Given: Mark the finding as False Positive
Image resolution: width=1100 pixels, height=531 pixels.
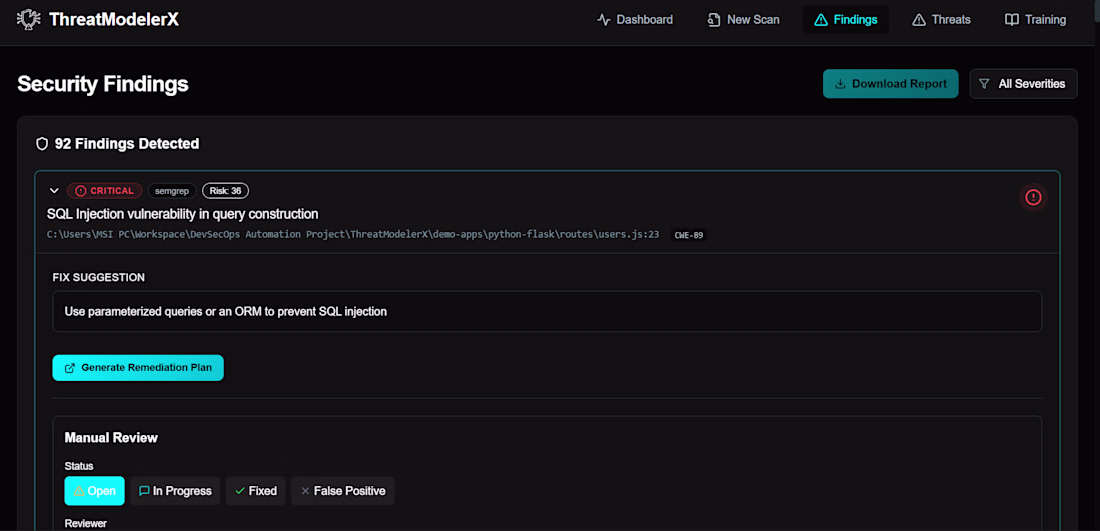Looking at the screenshot, I should (x=342, y=491).
